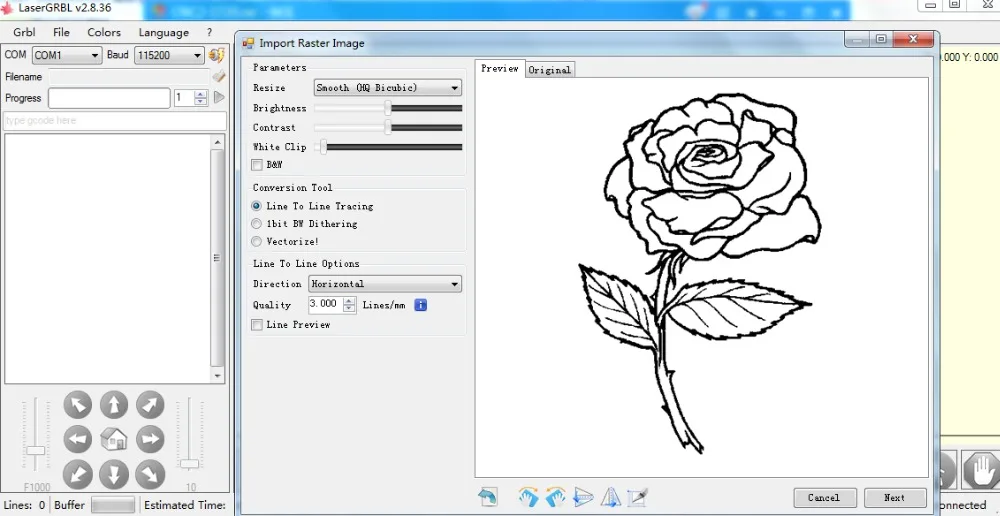The image size is (1000, 516).
Task: Adjust the White Clip slider
Action: point(388,147)
